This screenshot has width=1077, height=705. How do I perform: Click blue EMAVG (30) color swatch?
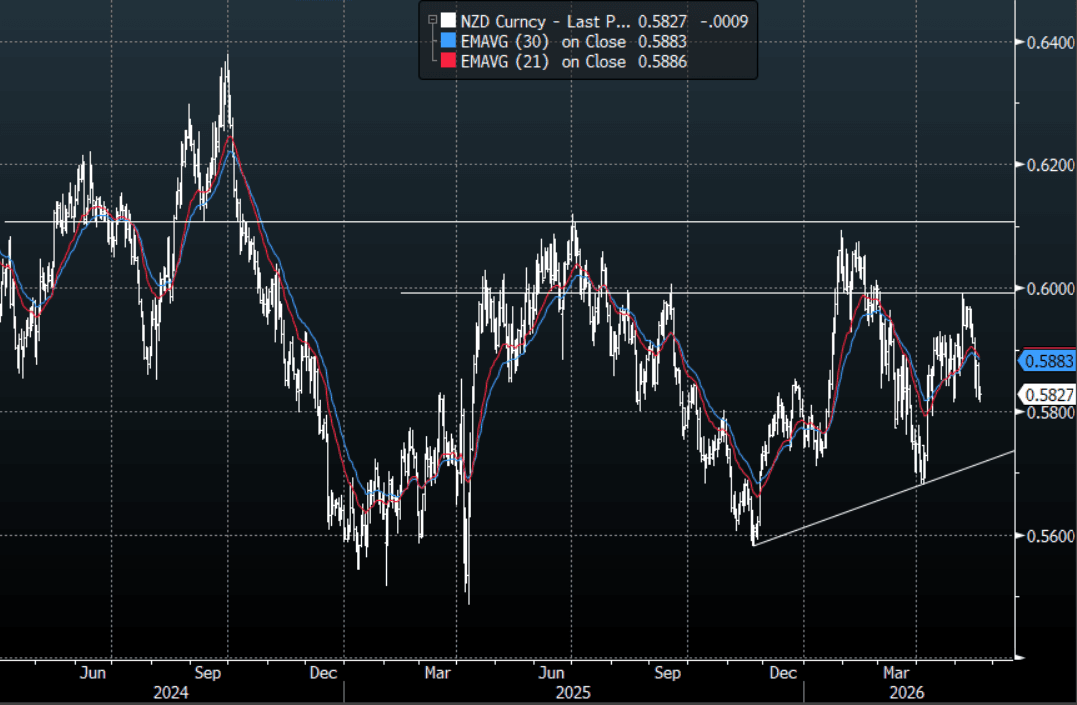tap(448, 41)
